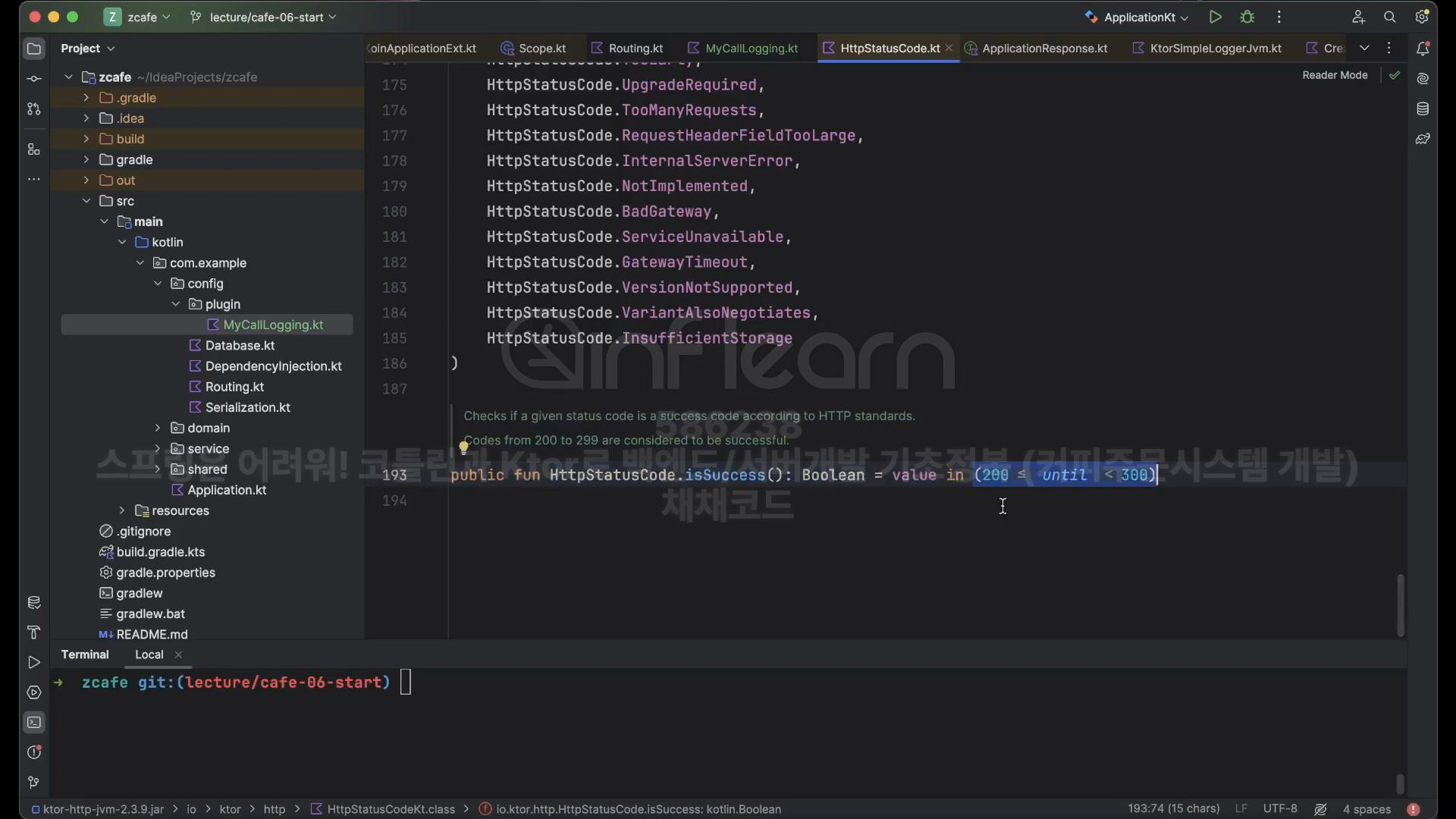
Task: Click the red error indicator in status bar
Action: tap(1414, 810)
